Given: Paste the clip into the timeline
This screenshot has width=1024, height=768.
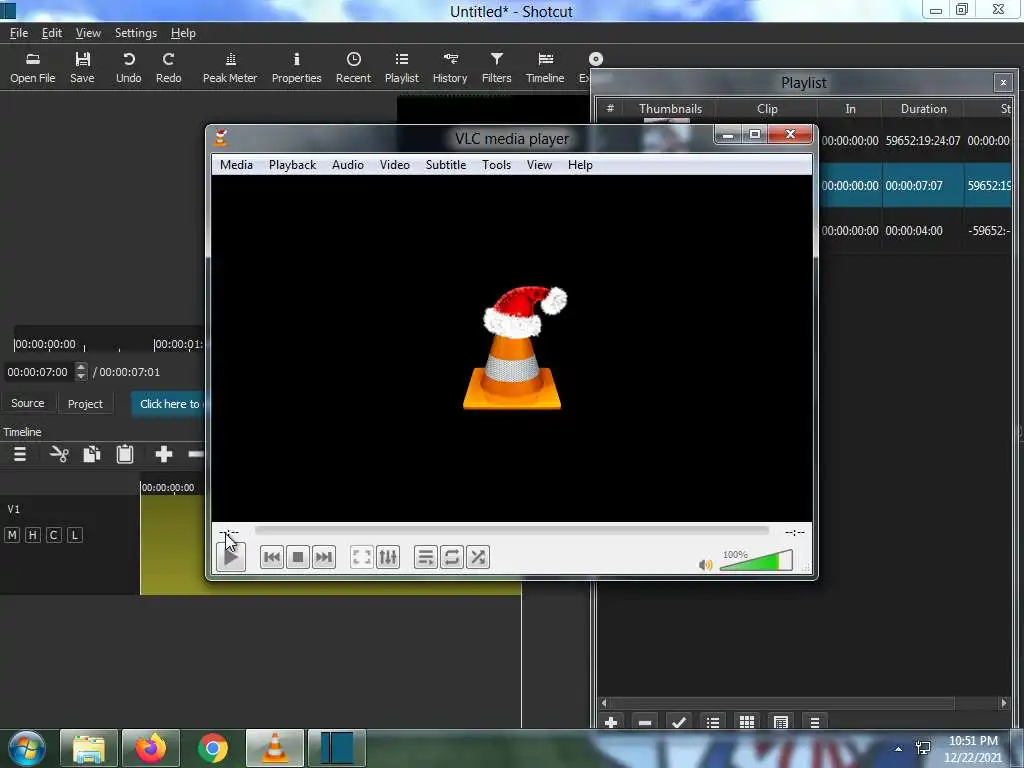Looking at the screenshot, I should pyautogui.click(x=125, y=455).
